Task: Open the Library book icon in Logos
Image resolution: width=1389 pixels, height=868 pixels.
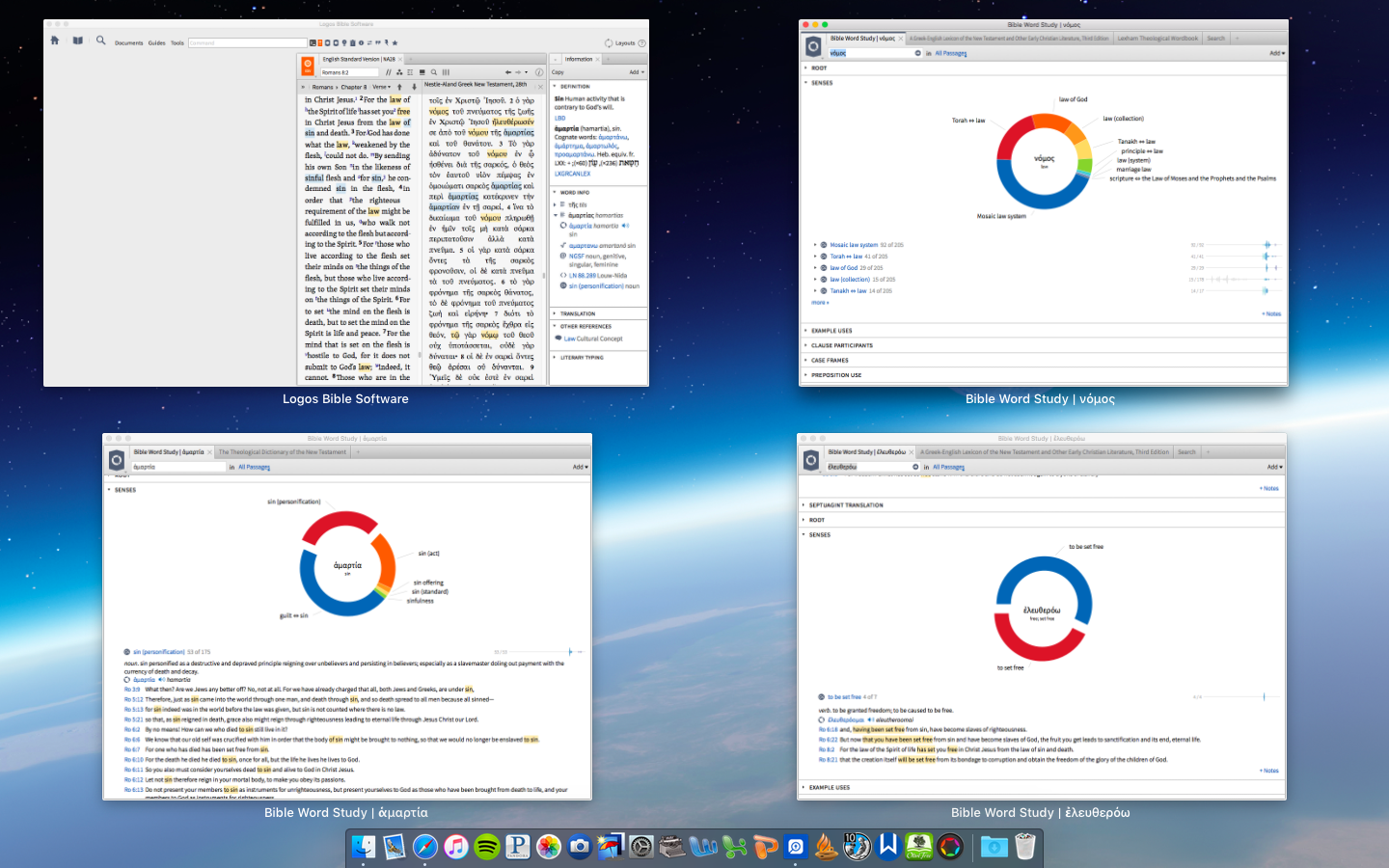Action: 78,41
